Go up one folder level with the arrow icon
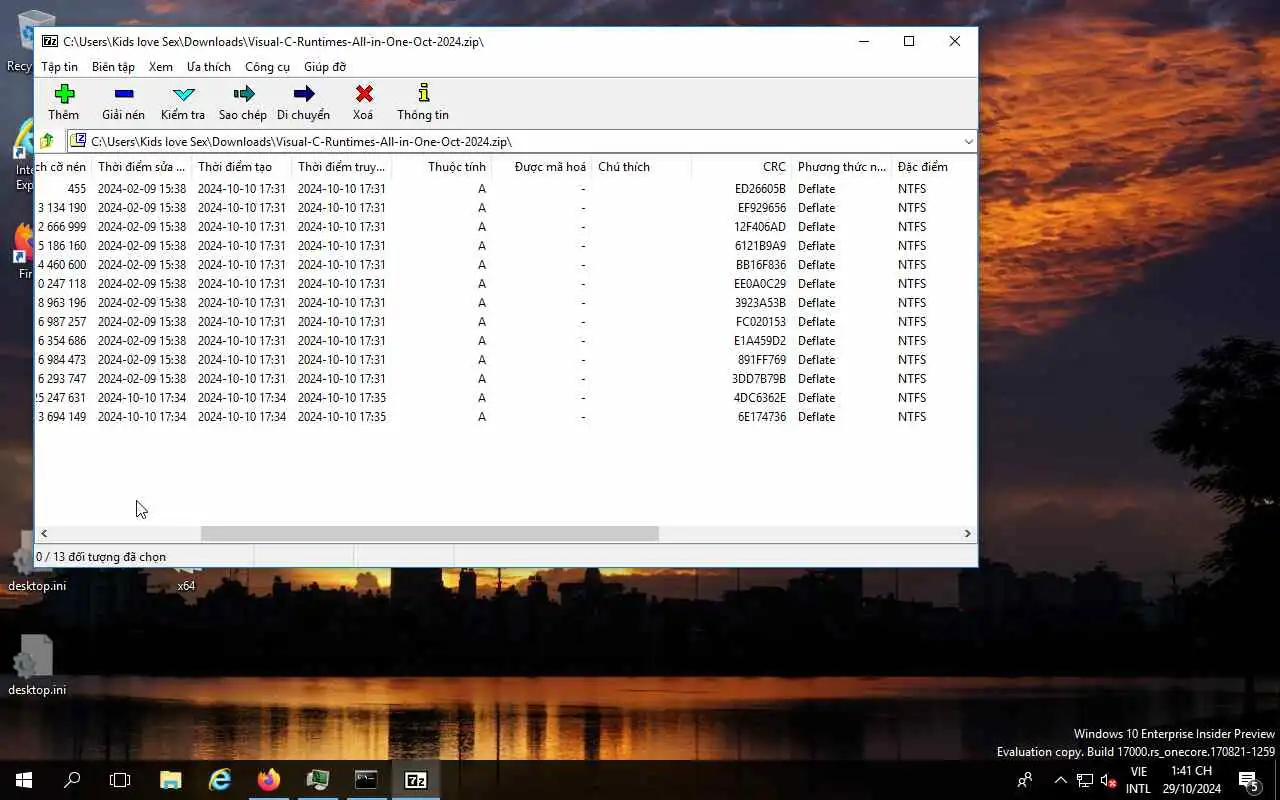This screenshot has height=800, width=1280. tap(47, 141)
